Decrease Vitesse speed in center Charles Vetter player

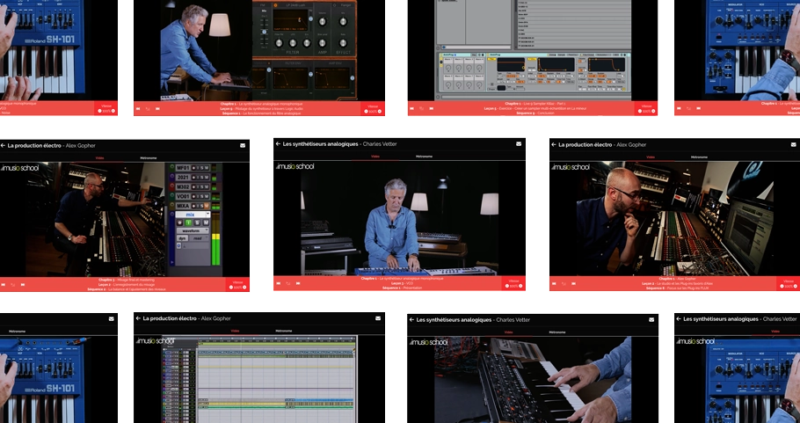pyautogui.click(x=505, y=286)
